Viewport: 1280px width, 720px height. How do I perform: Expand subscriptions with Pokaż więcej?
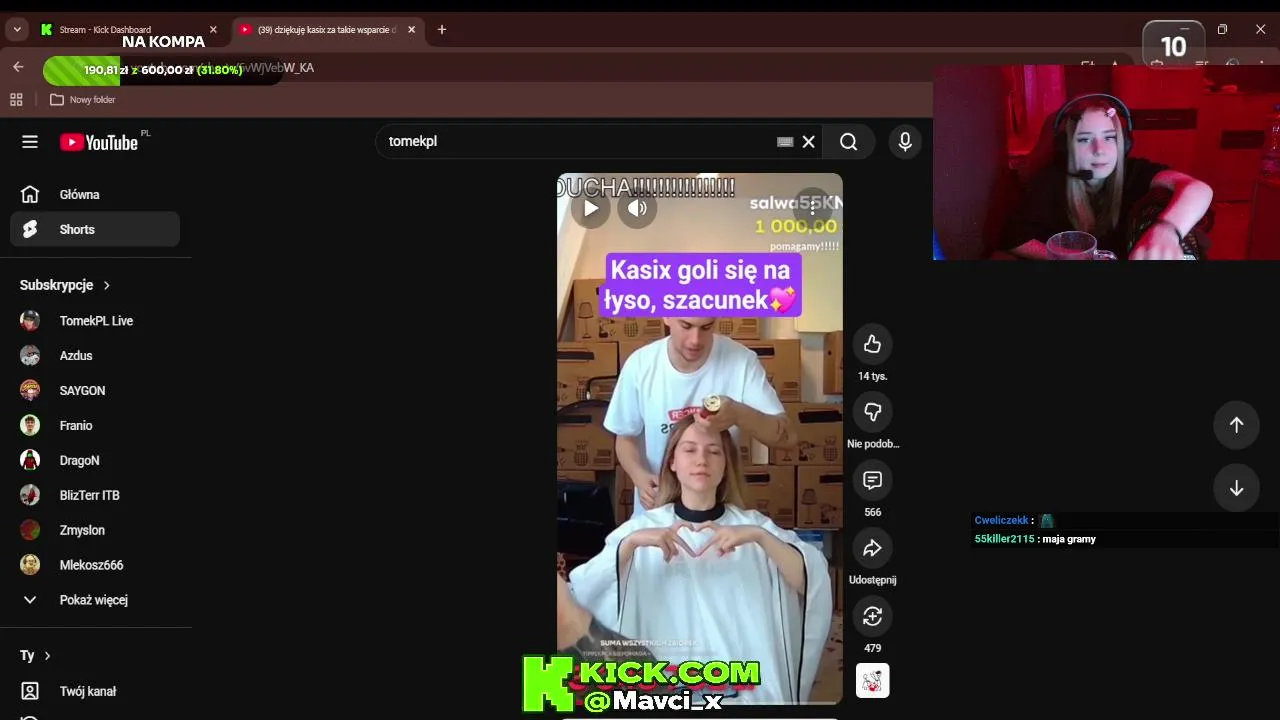point(95,600)
